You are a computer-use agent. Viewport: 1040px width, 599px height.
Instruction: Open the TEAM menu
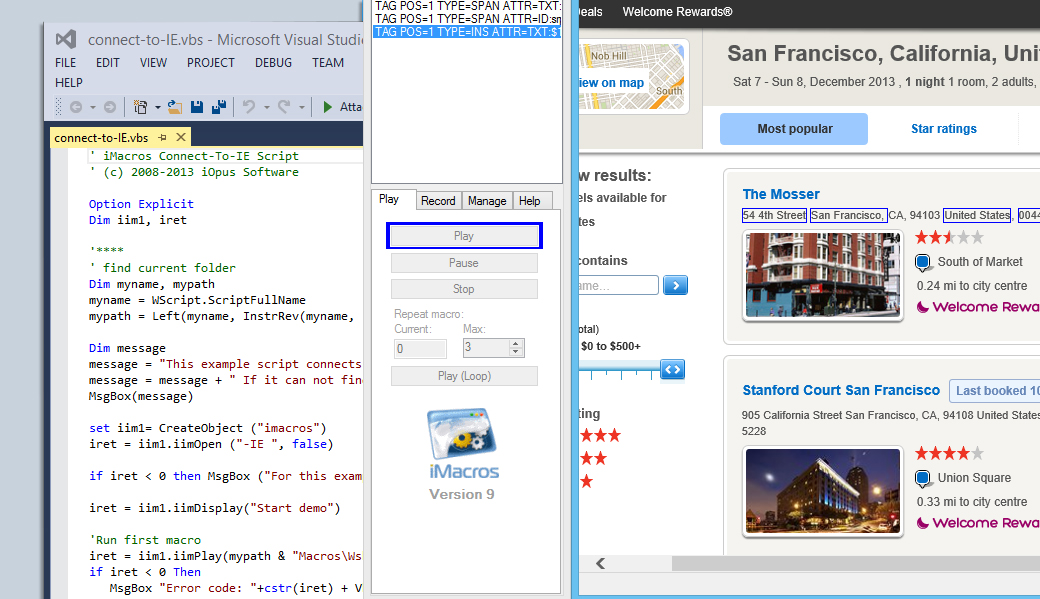point(328,62)
